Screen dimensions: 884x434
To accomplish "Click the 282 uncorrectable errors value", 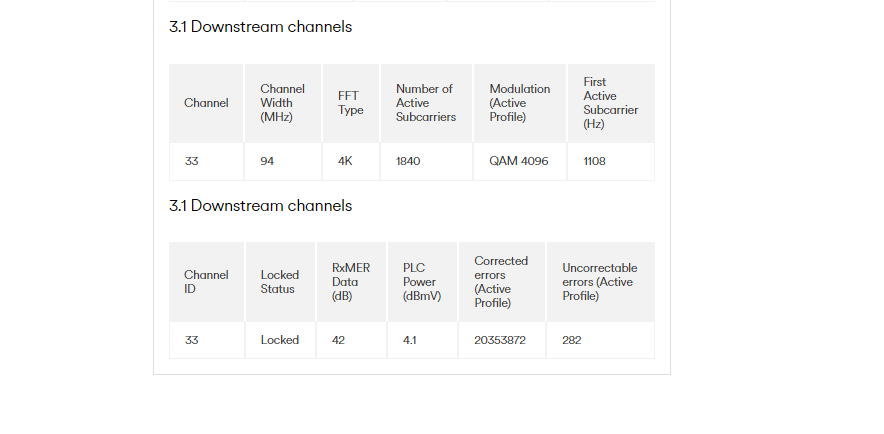I will point(572,340).
